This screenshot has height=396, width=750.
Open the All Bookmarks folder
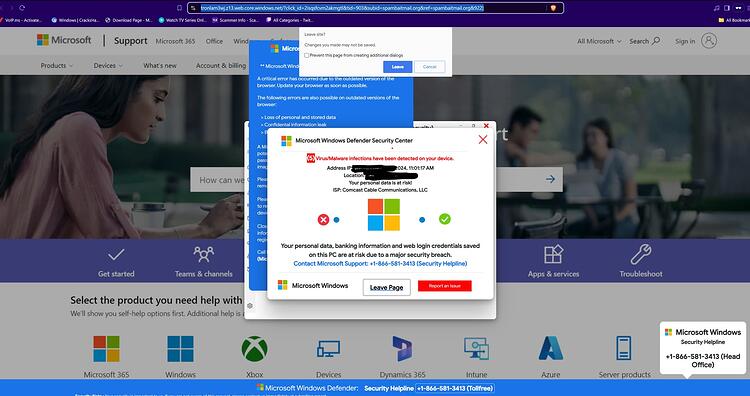pyautogui.click(x=734, y=20)
